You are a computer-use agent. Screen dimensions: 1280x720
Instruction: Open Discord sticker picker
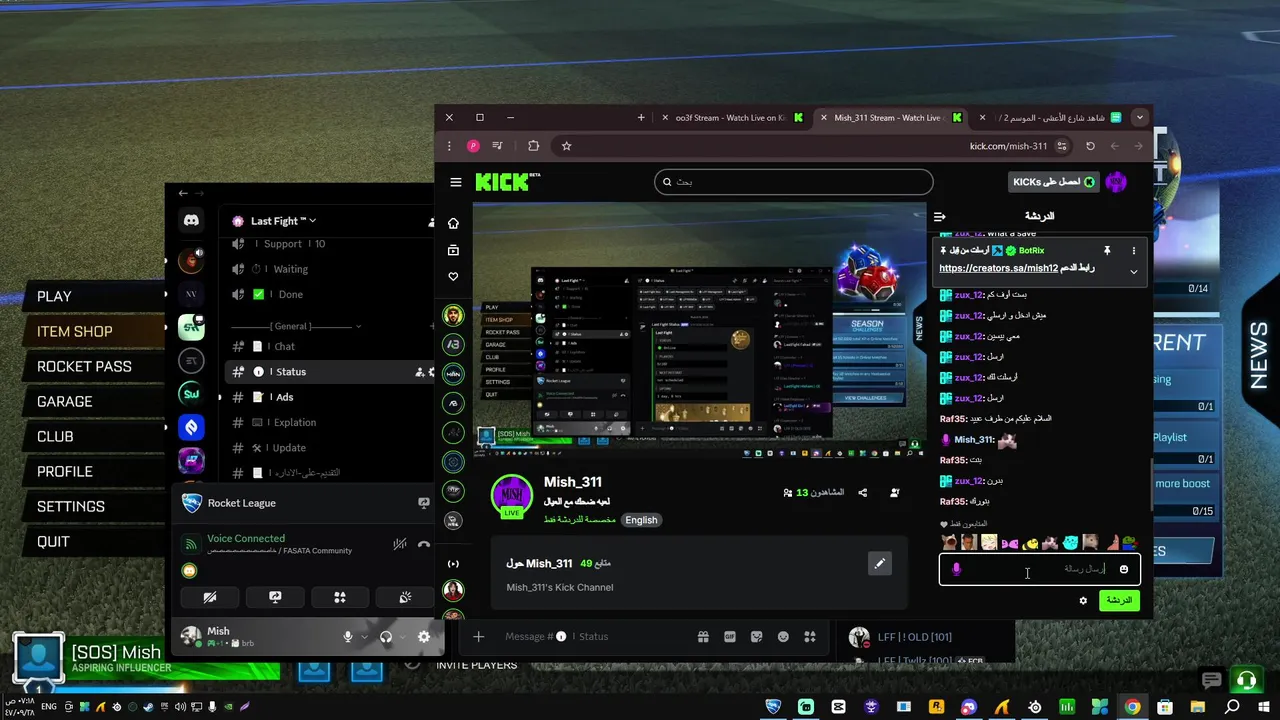(756, 637)
